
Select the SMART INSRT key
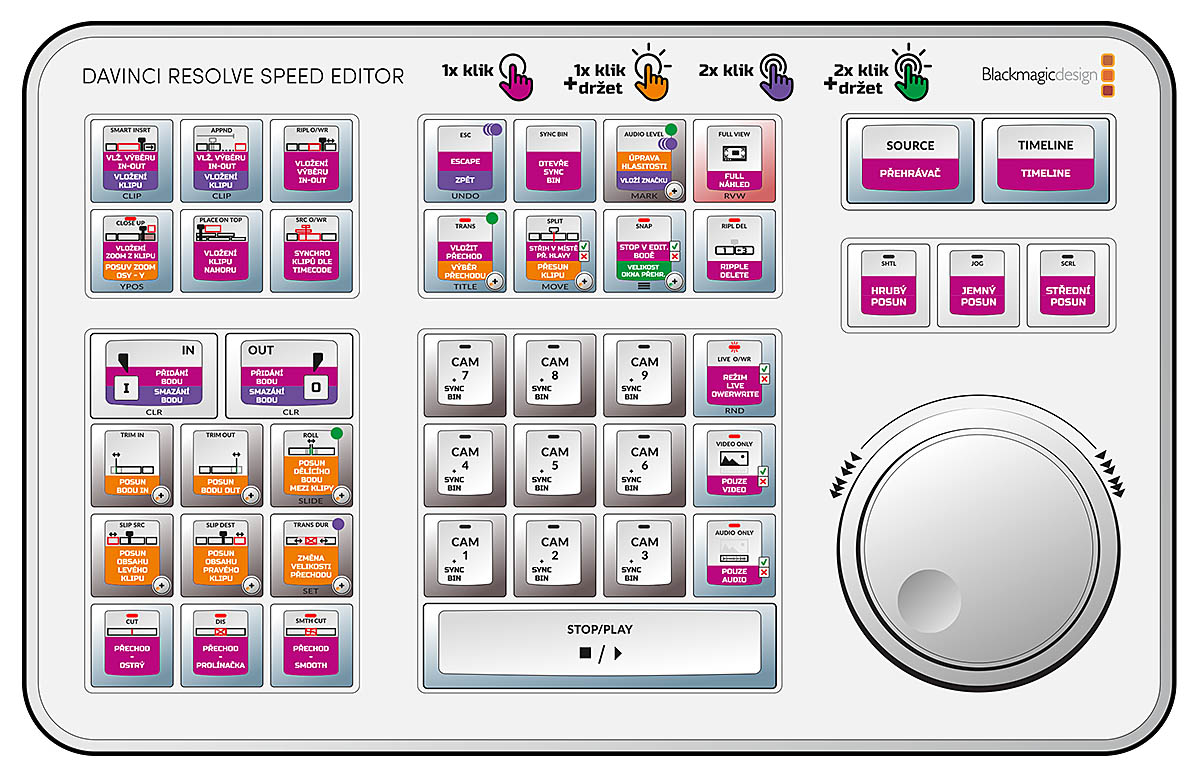(x=131, y=162)
